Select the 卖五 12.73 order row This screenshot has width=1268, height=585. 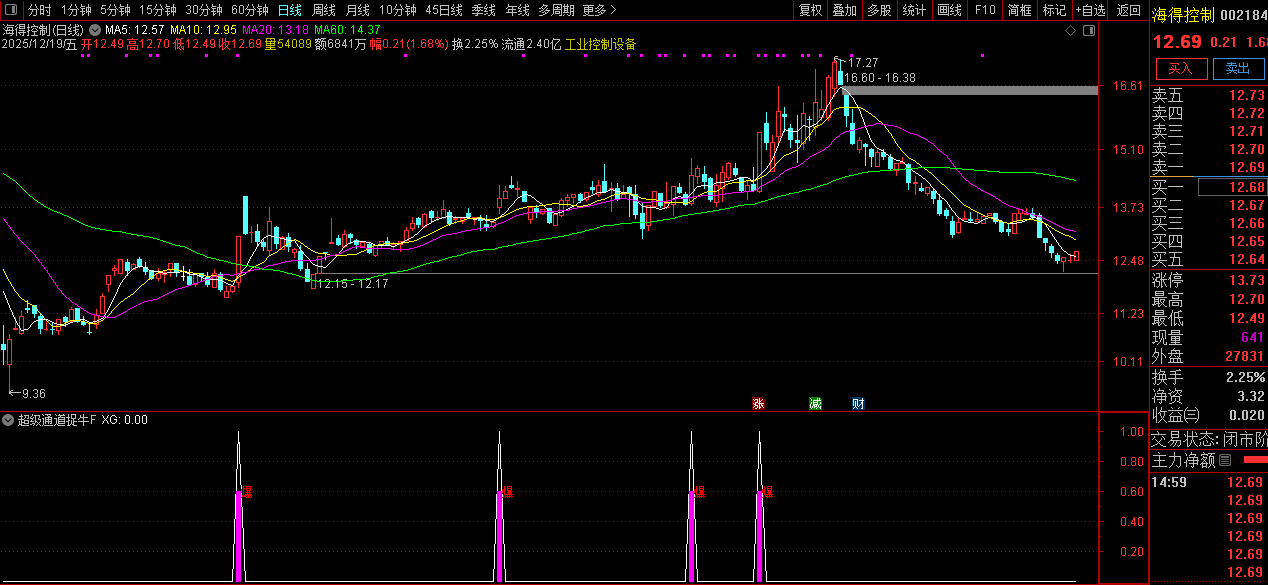[x=1208, y=96]
